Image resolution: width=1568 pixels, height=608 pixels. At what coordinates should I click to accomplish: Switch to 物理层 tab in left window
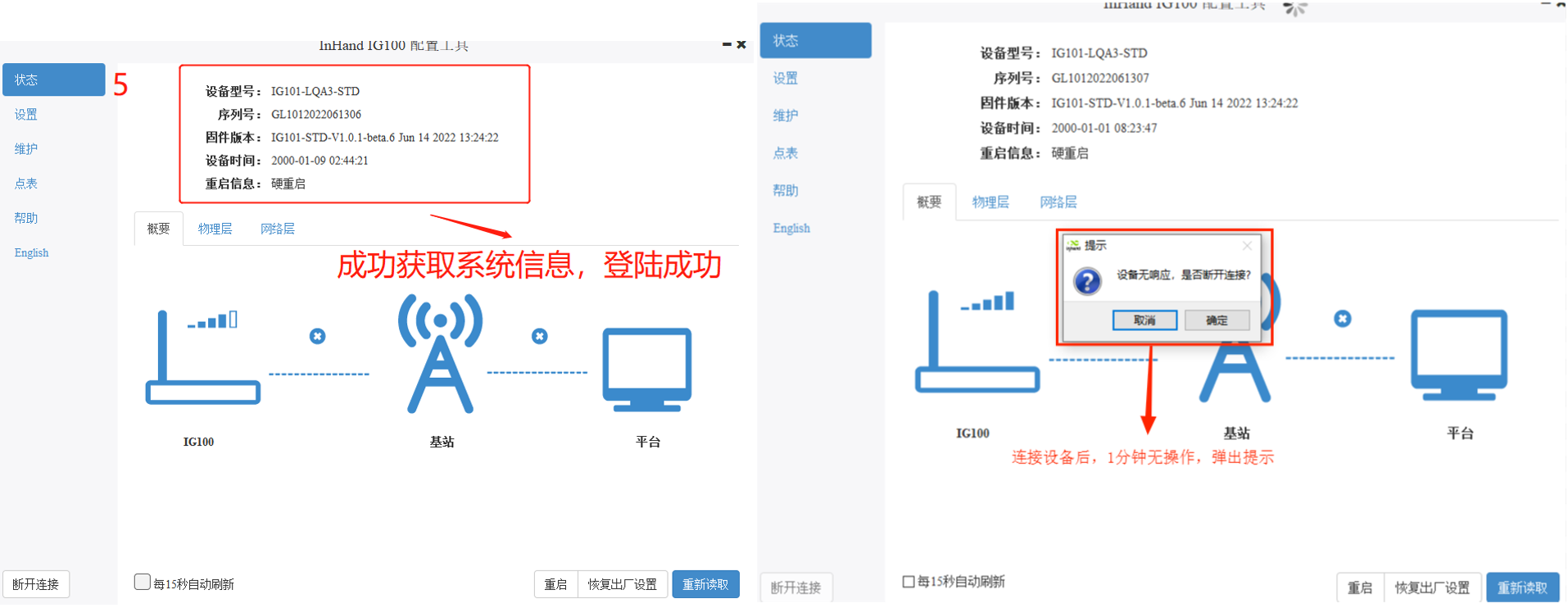(215, 229)
